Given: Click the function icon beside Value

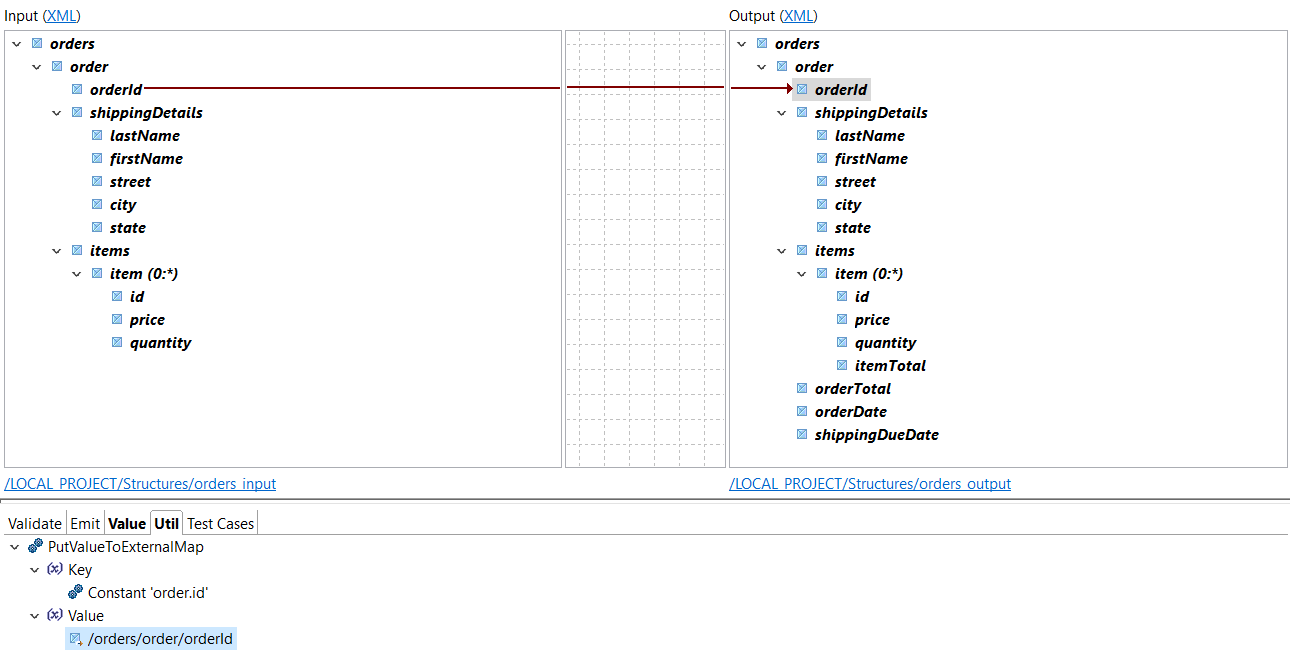Looking at the screenshot, I should 54,615.
